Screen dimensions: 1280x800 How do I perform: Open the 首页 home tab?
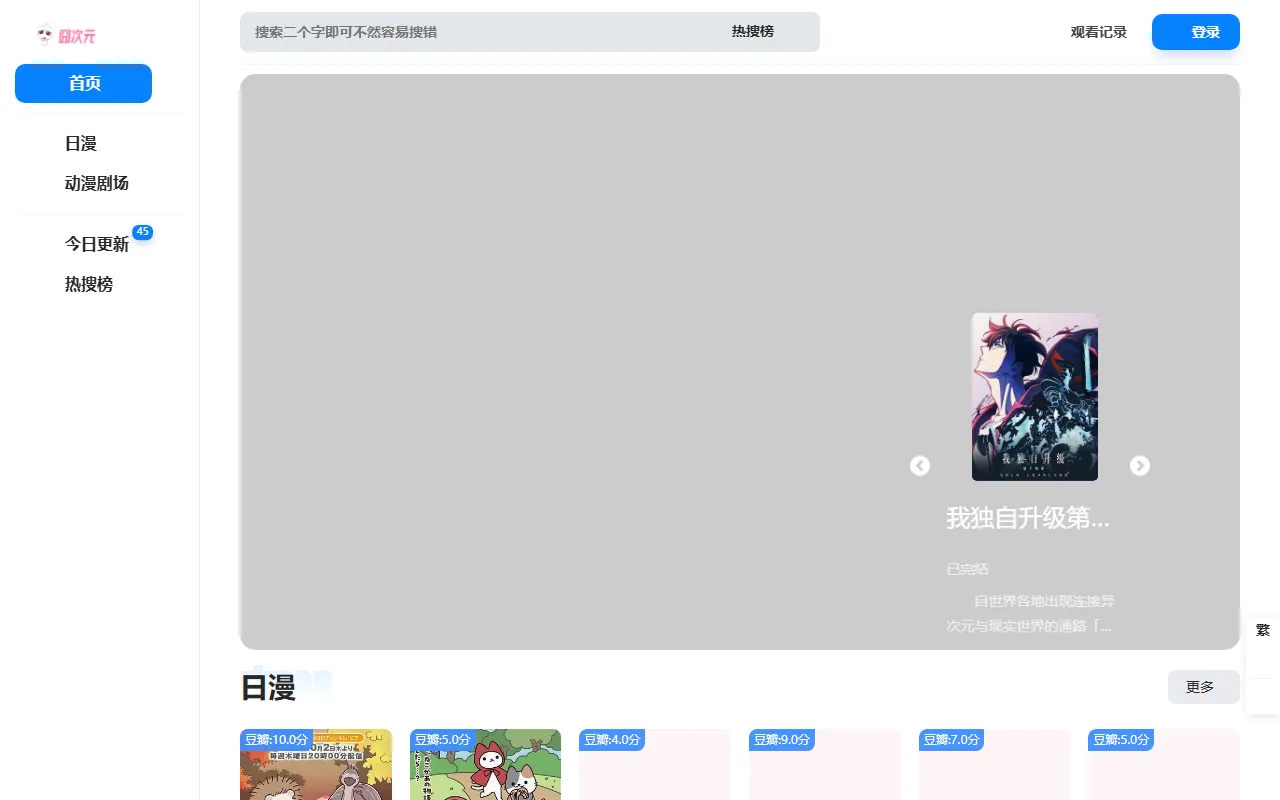tap(84, 83)
